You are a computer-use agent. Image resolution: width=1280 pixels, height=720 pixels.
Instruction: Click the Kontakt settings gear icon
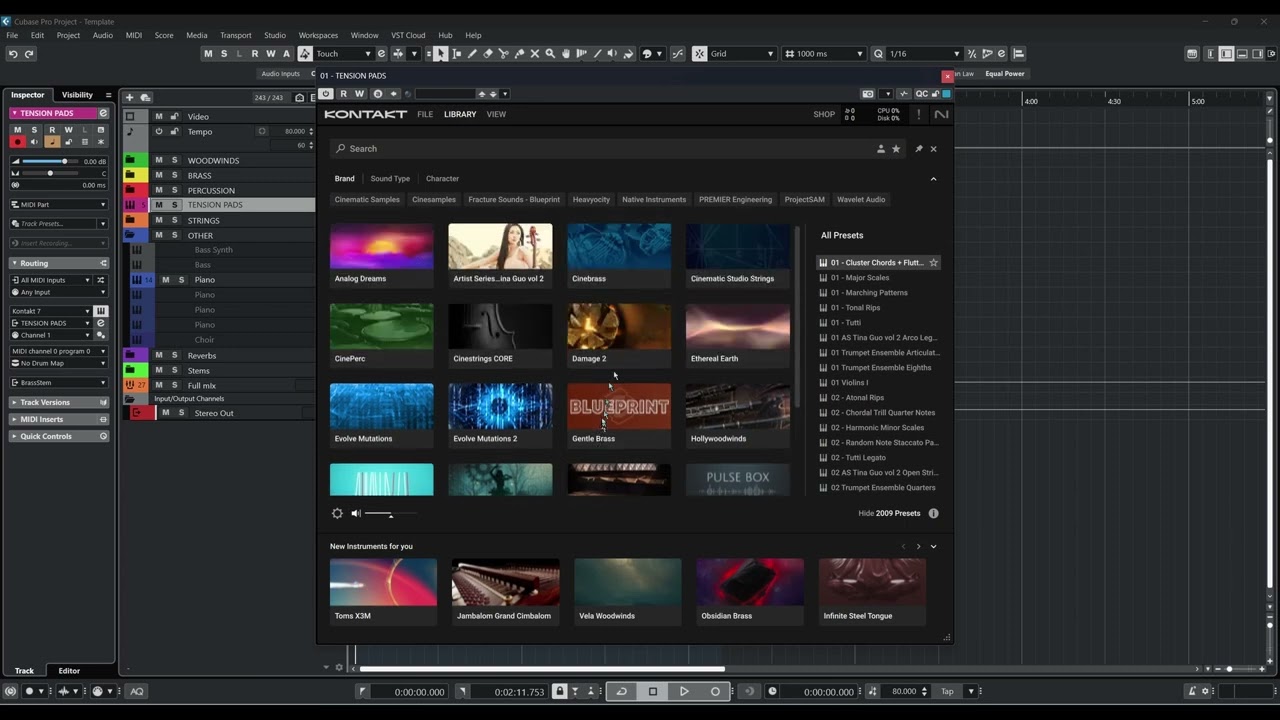[337, 513]
